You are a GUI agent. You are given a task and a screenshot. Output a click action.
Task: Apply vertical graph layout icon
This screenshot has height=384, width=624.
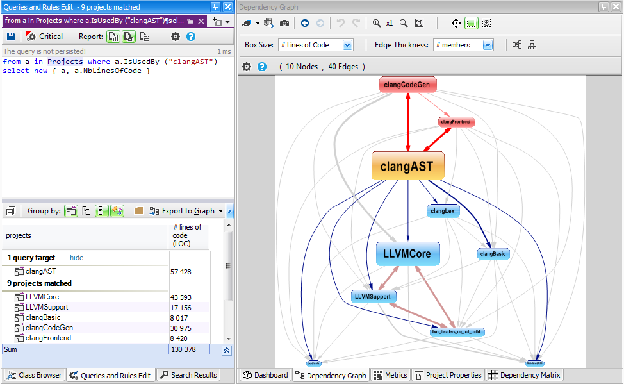pos(532,45)
